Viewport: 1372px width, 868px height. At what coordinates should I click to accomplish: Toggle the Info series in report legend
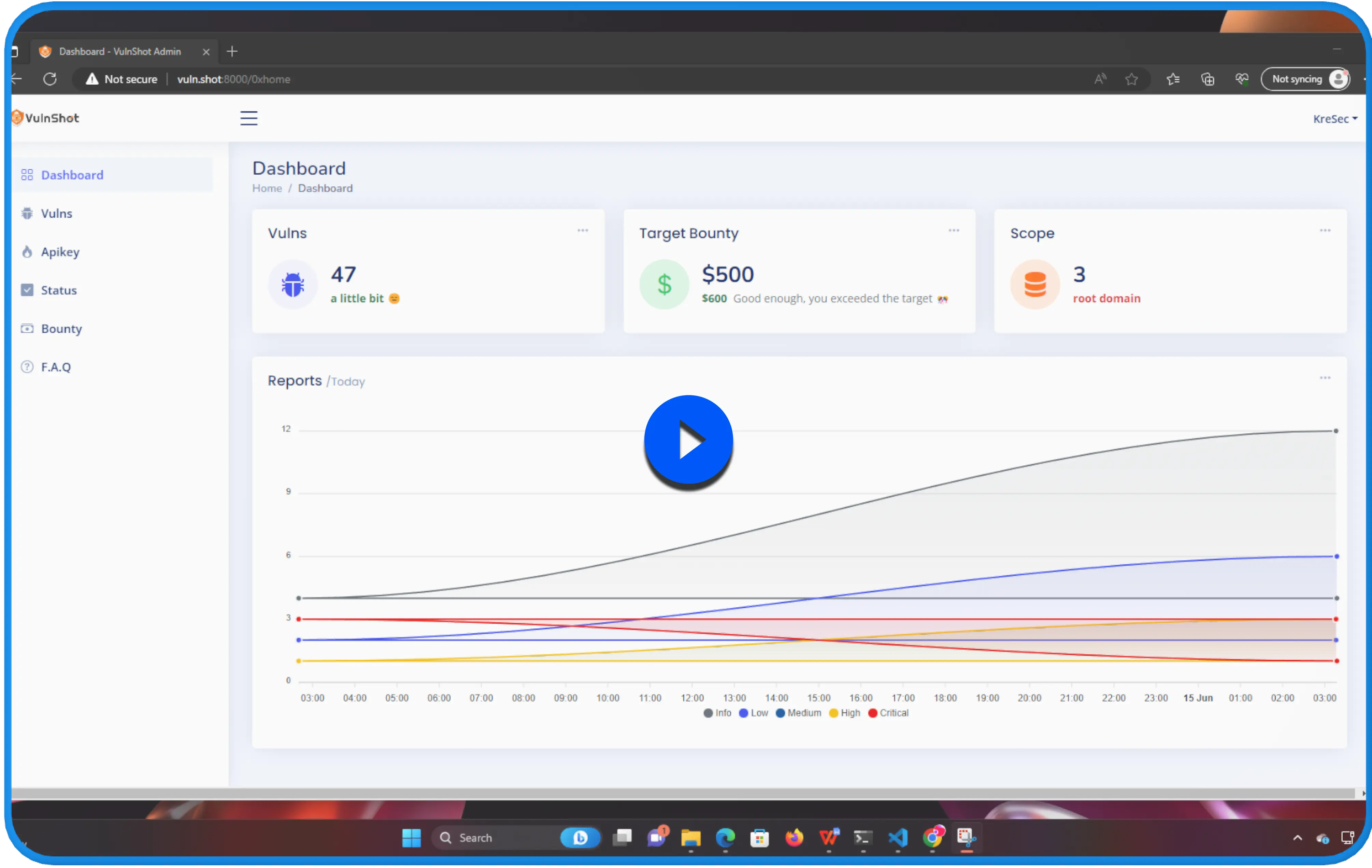tap(717, 713)
